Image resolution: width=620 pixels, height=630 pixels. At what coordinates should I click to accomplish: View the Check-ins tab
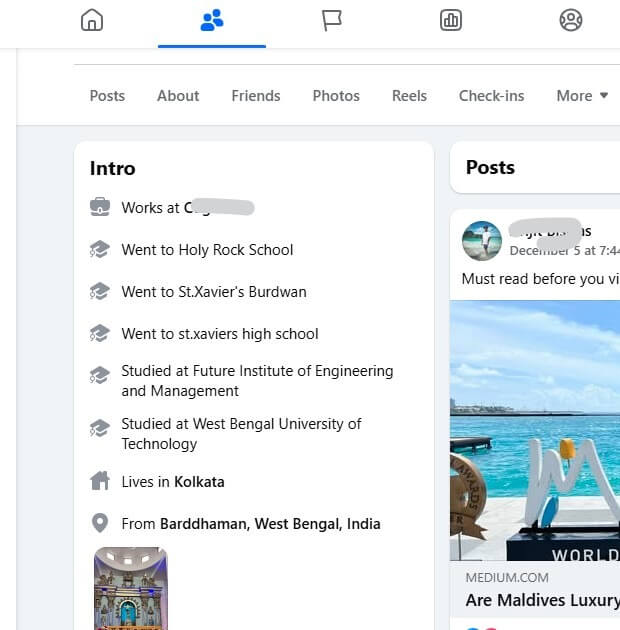click(x=491, y=96)
